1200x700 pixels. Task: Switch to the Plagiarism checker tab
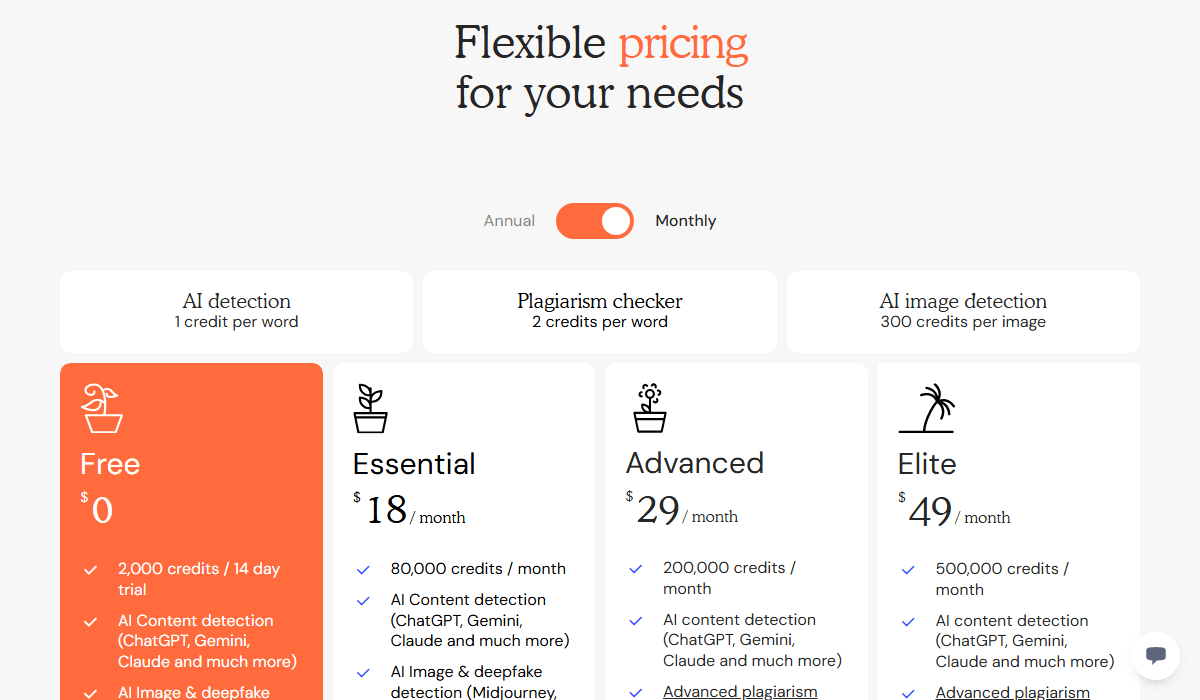pos(600,311)
